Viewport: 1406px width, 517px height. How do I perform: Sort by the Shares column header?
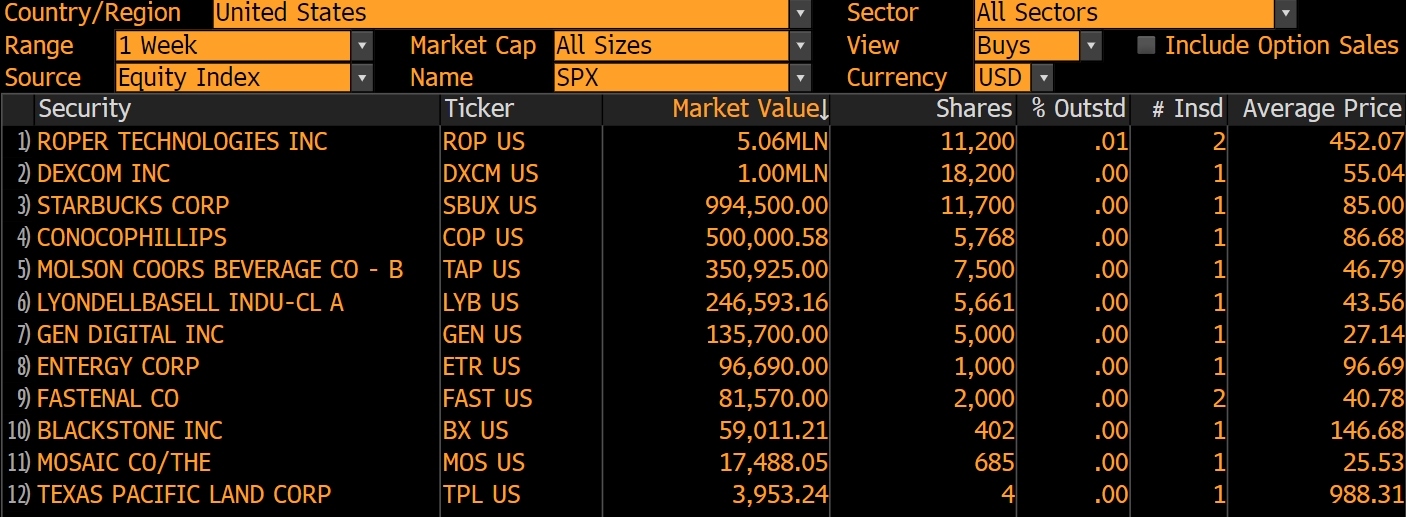974,110
